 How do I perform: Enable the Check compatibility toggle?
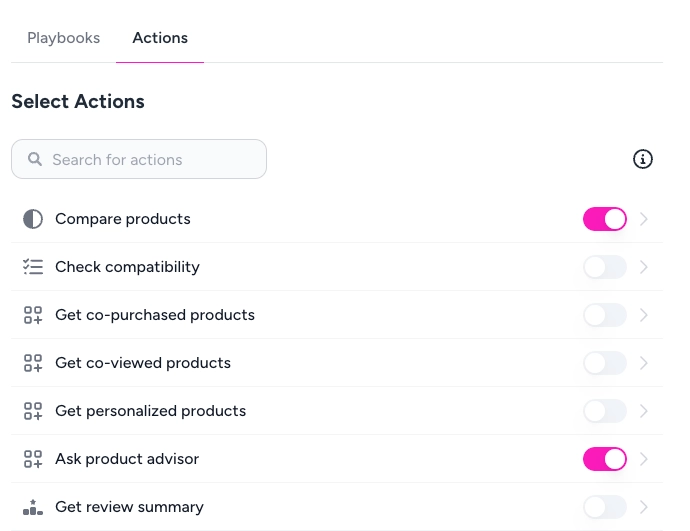[x=604, y=267]
